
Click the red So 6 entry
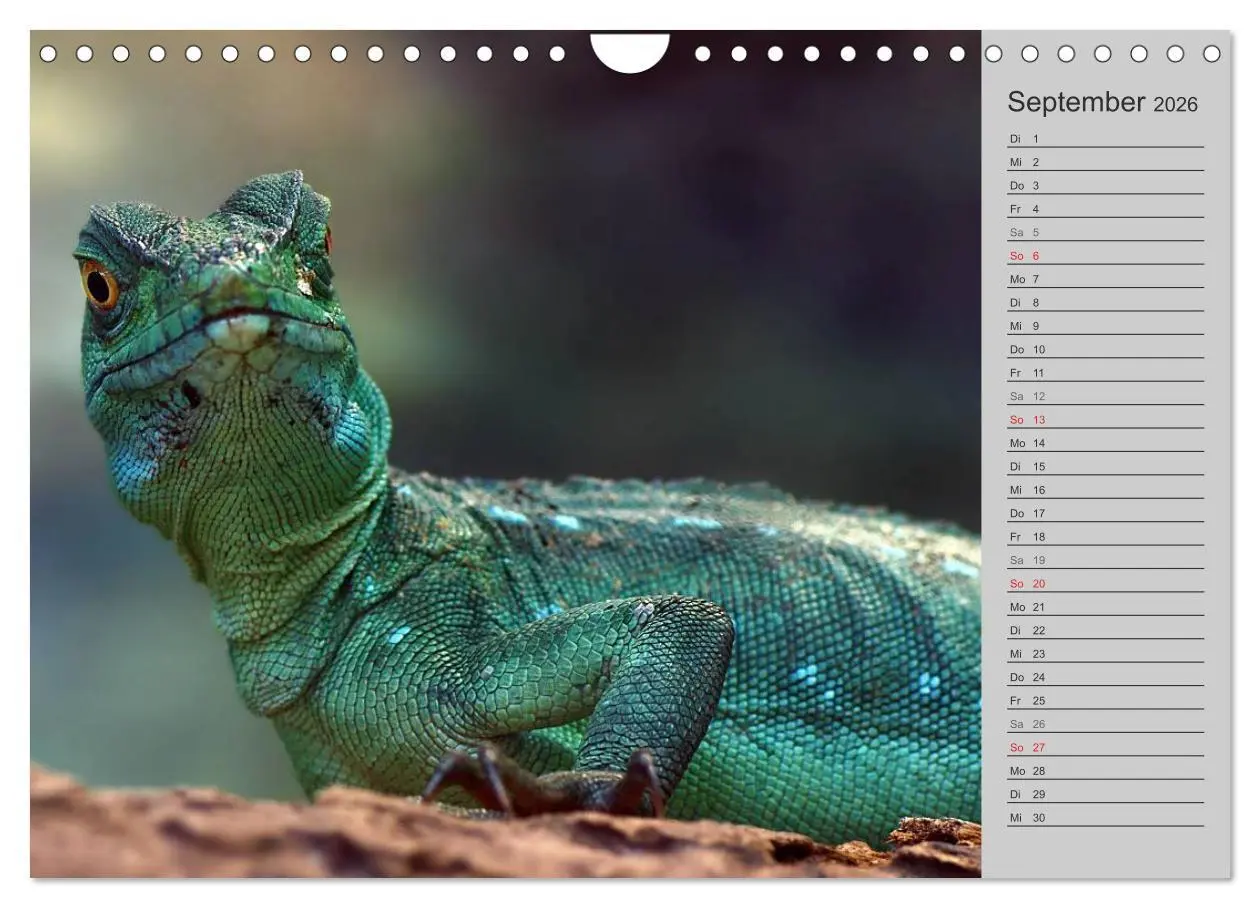[1105, 256]
